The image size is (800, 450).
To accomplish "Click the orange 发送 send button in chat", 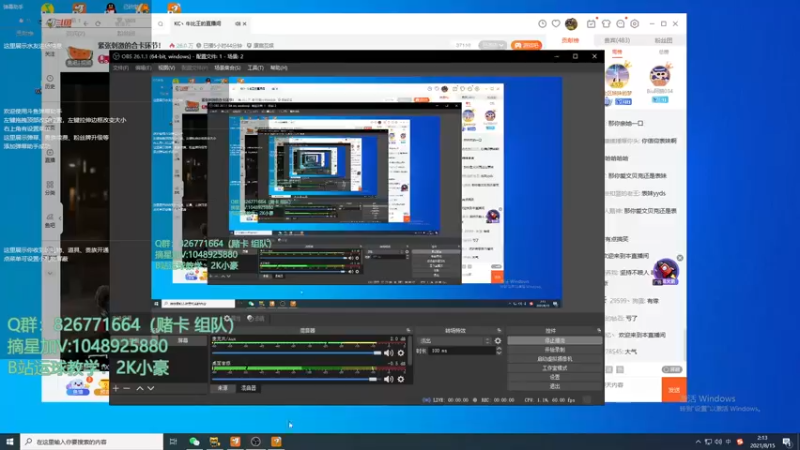I will point(674,390).
